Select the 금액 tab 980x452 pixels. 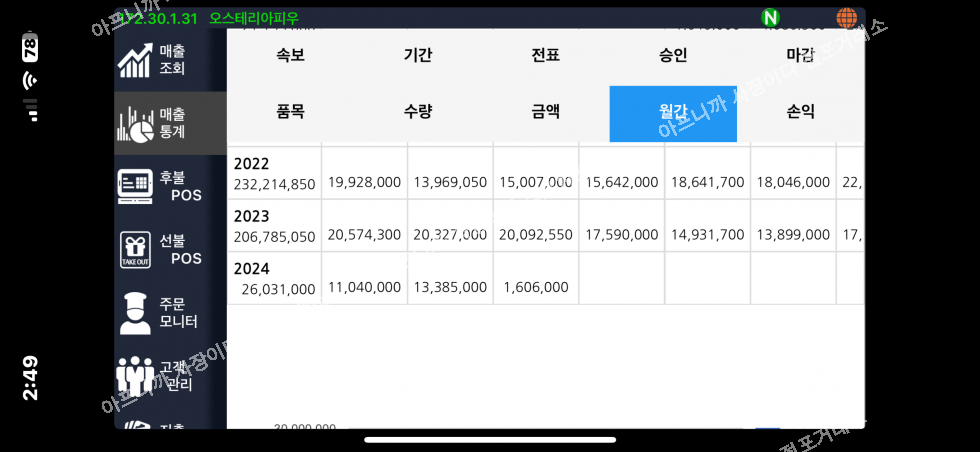click(545, 112)
